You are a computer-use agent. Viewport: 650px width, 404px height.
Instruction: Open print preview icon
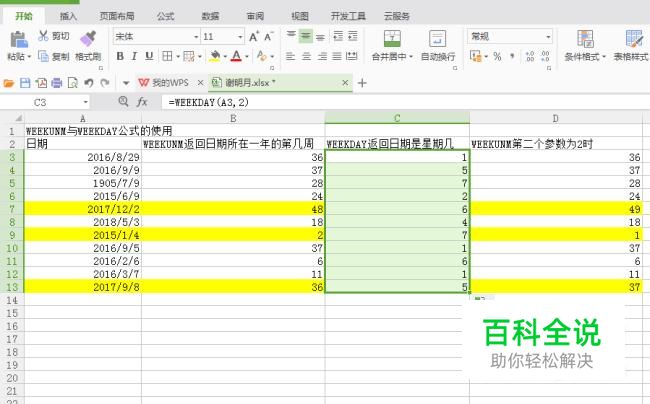[x=73, y=83]
